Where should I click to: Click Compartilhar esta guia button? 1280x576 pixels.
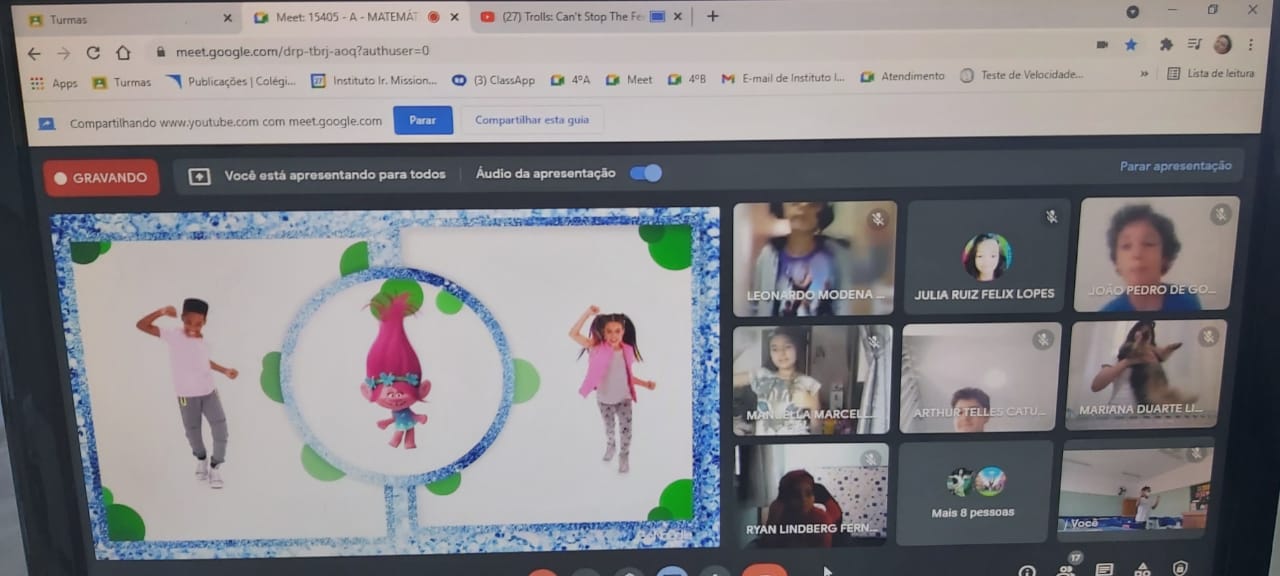tap(532, 120)
